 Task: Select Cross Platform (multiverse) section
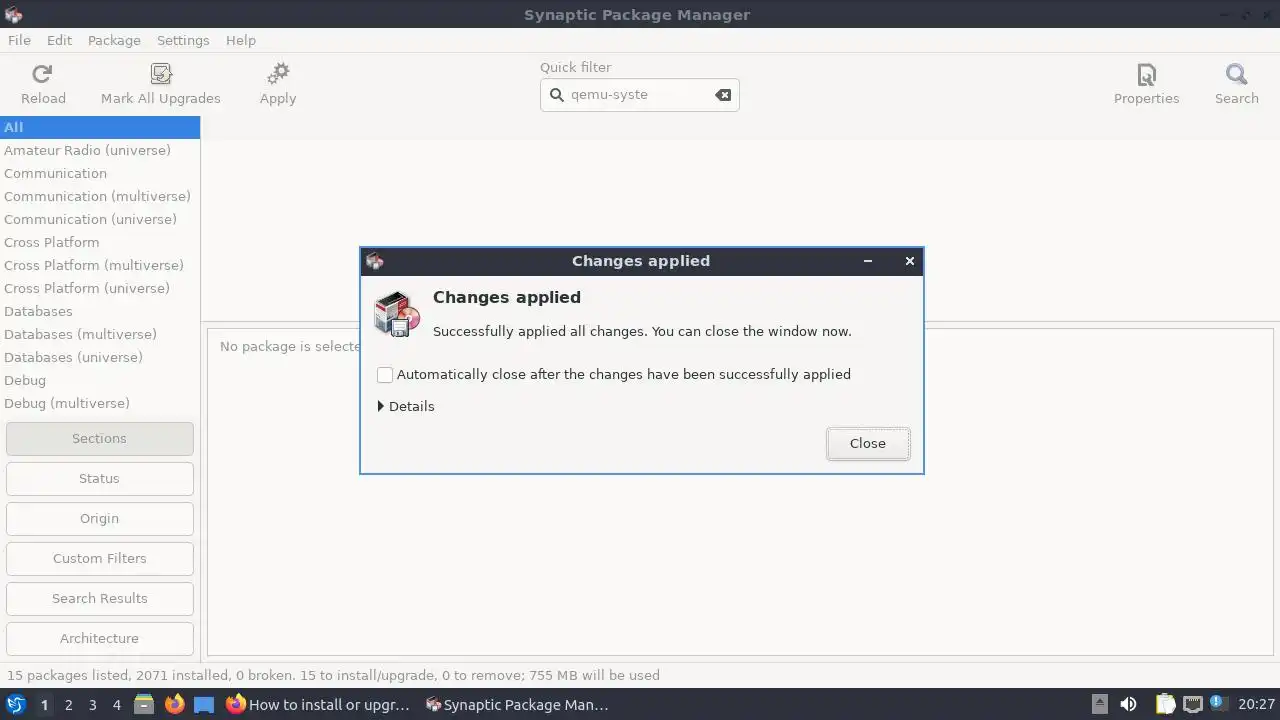[x=100, y=265]
